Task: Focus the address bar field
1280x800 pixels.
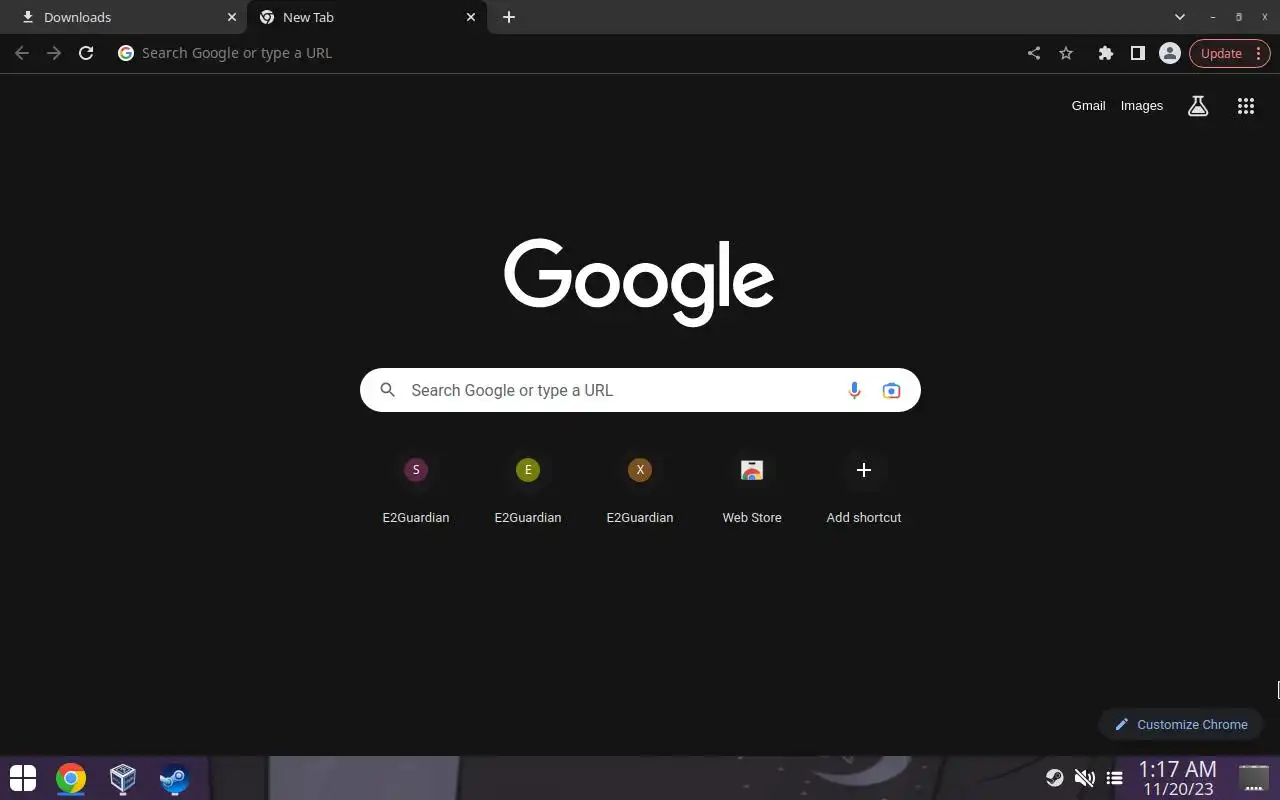Action: coord(565,53)
